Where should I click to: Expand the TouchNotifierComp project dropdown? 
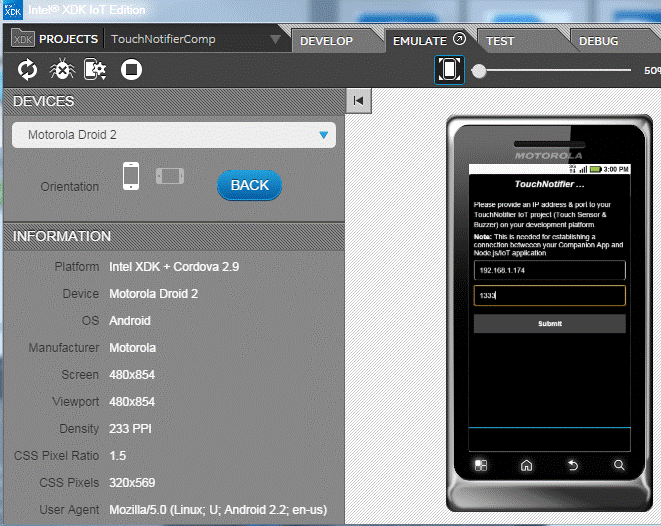point(275,39)
